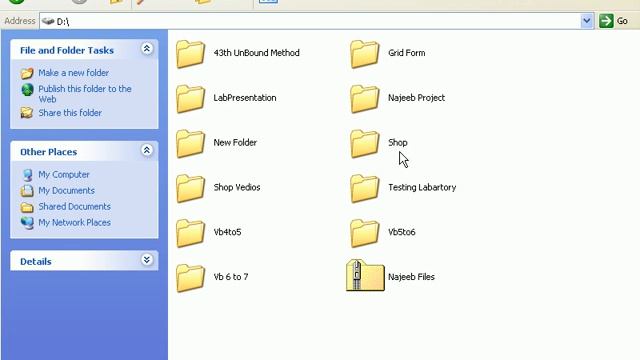Collapse the File and Folder Tasks panel
Screen dimensions: 640x360
coord(147,49)
